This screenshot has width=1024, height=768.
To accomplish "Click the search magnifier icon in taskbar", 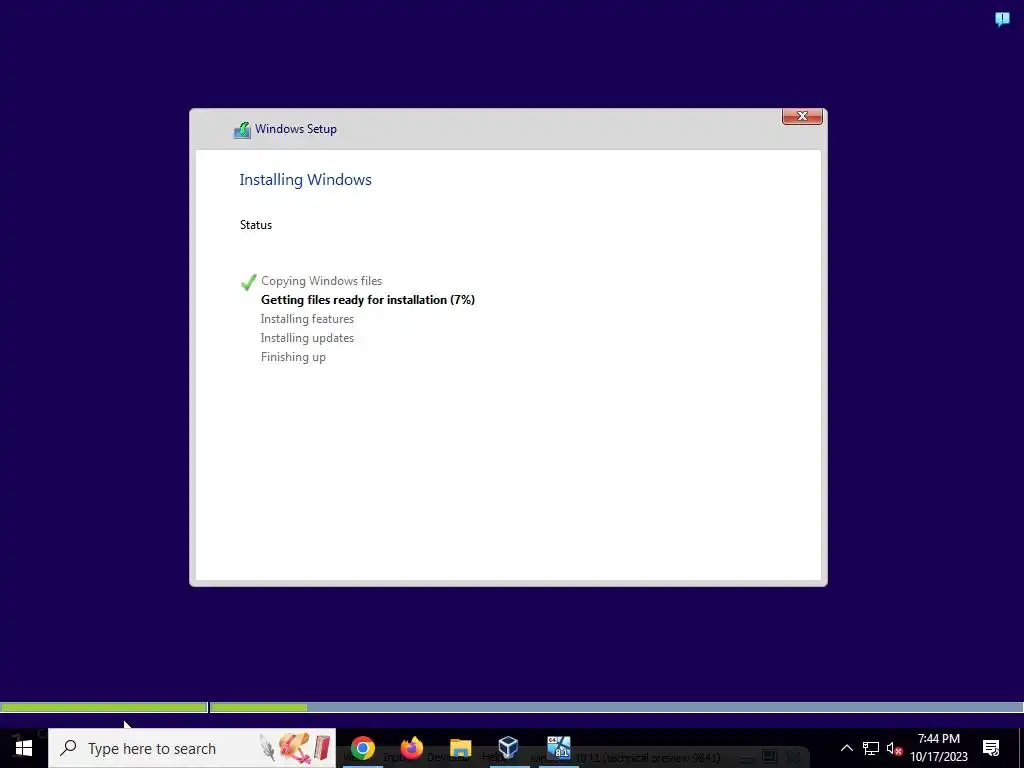I will click(68, 748).
